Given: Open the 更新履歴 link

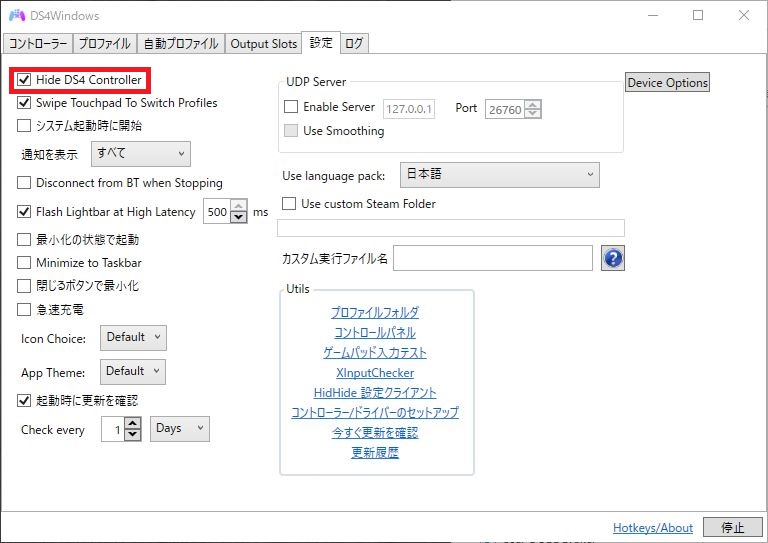Looking at the screenshot, I should pyautogui.click(x=375, y=453).
